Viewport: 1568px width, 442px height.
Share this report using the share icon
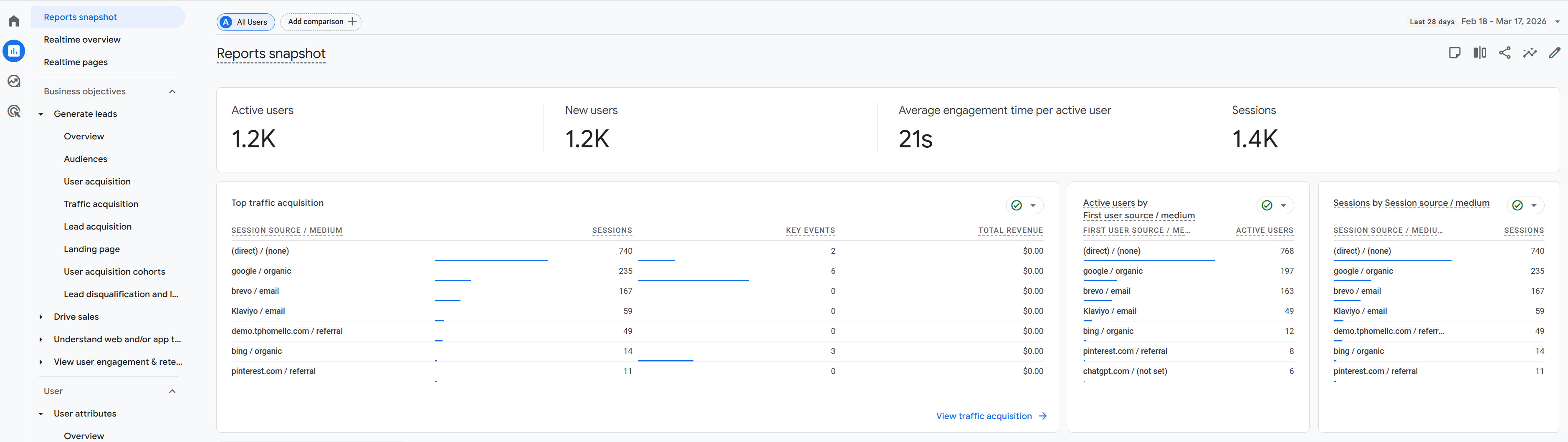(x=1505, y=52)
